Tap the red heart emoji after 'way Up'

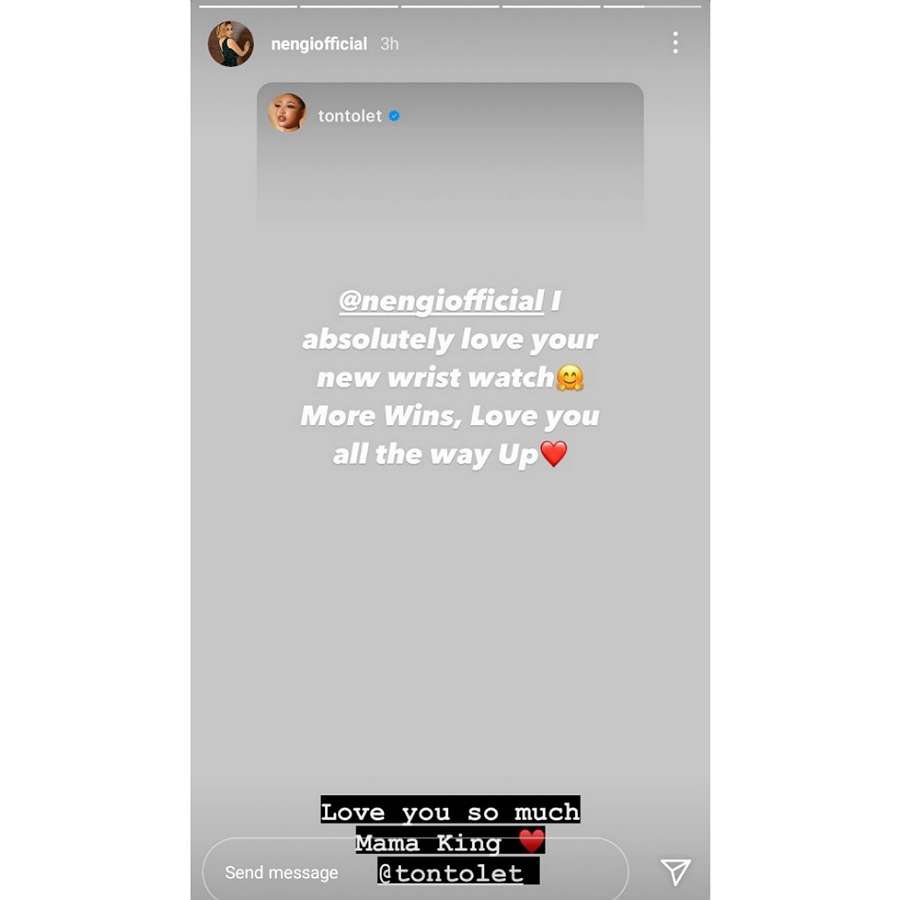(x=554, y=453)
